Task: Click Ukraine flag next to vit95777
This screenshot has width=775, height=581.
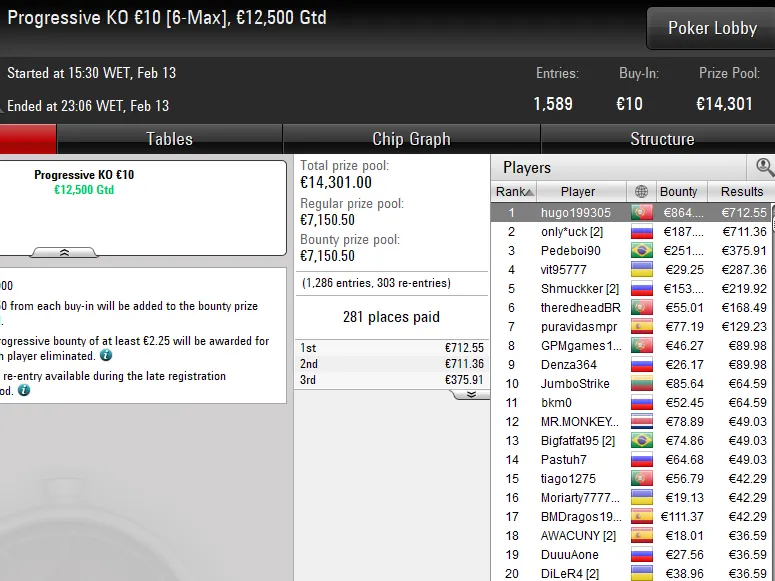Action: click(x=642, y=269)
